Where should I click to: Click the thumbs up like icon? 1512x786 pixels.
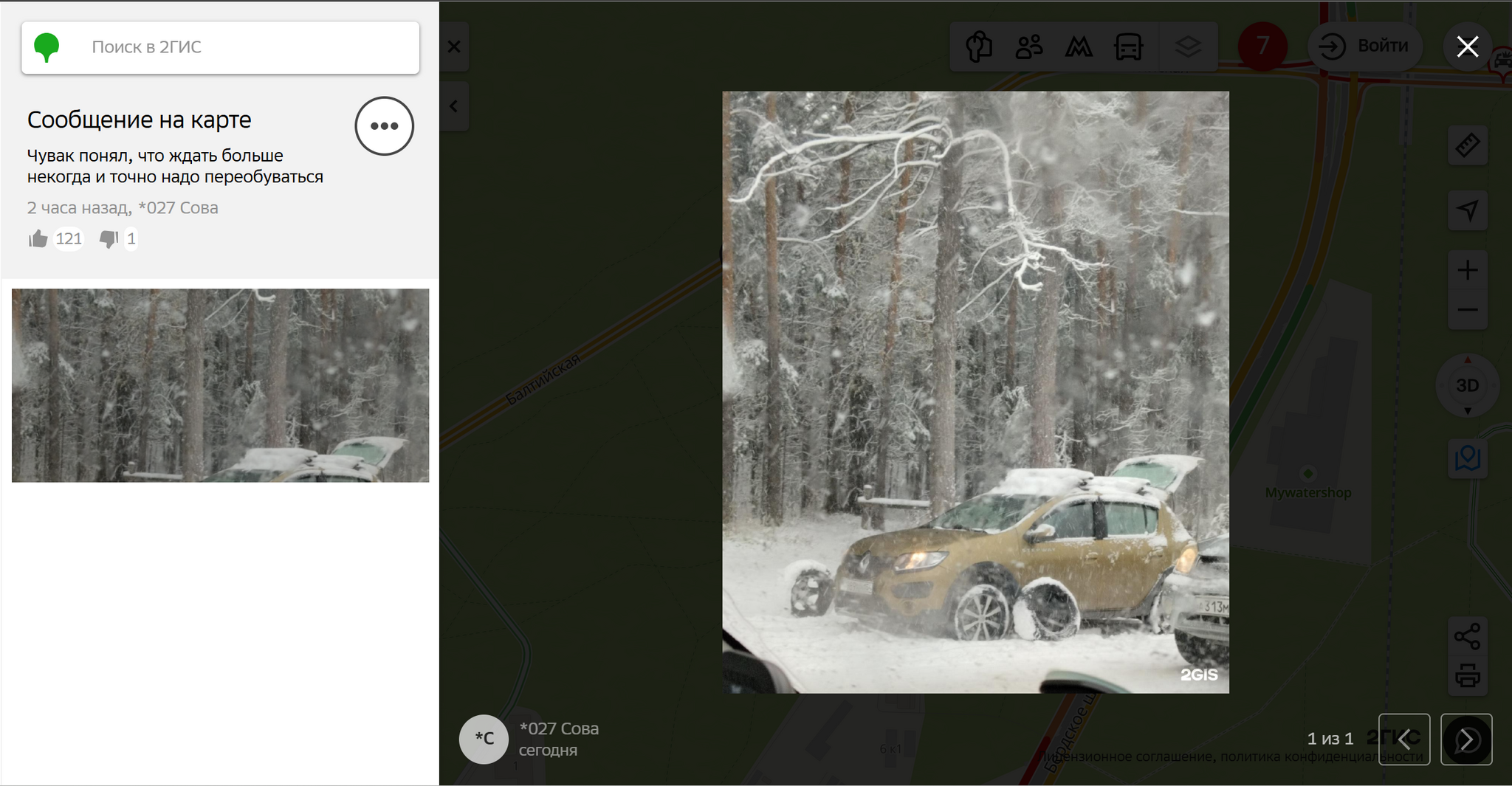point(38,238)
